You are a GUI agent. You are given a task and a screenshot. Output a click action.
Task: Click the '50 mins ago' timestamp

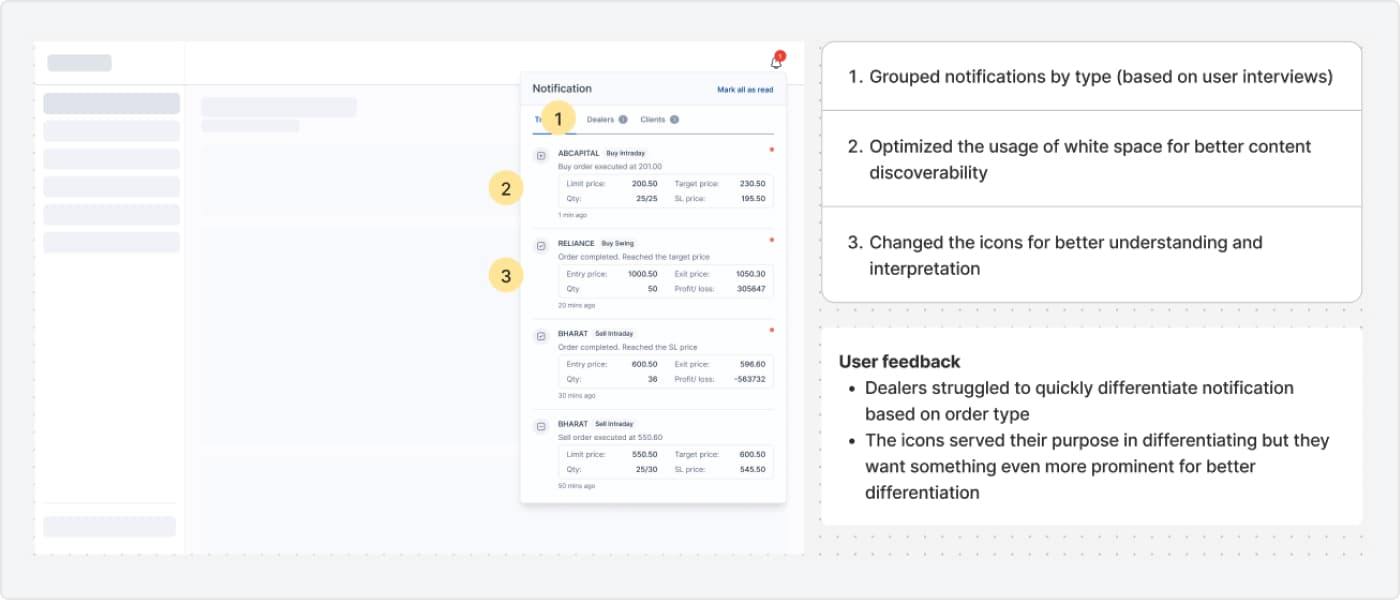[x=576, y=486]
